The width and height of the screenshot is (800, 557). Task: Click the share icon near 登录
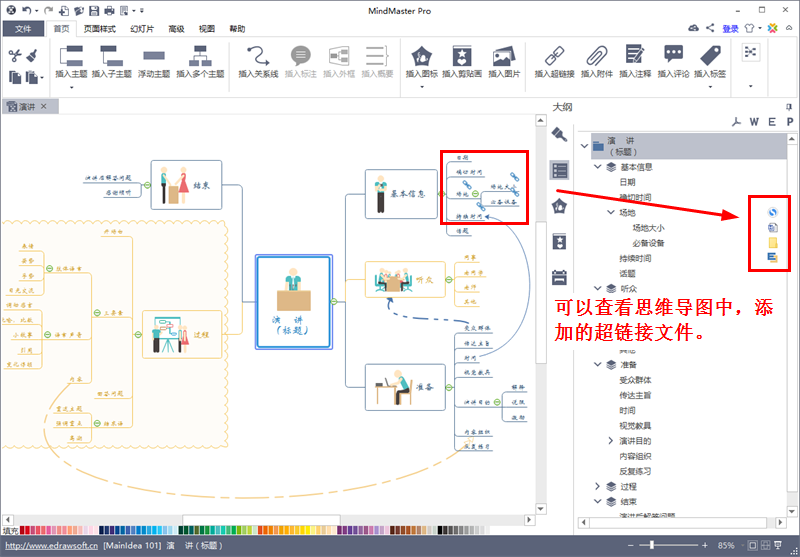click(710, 28)
